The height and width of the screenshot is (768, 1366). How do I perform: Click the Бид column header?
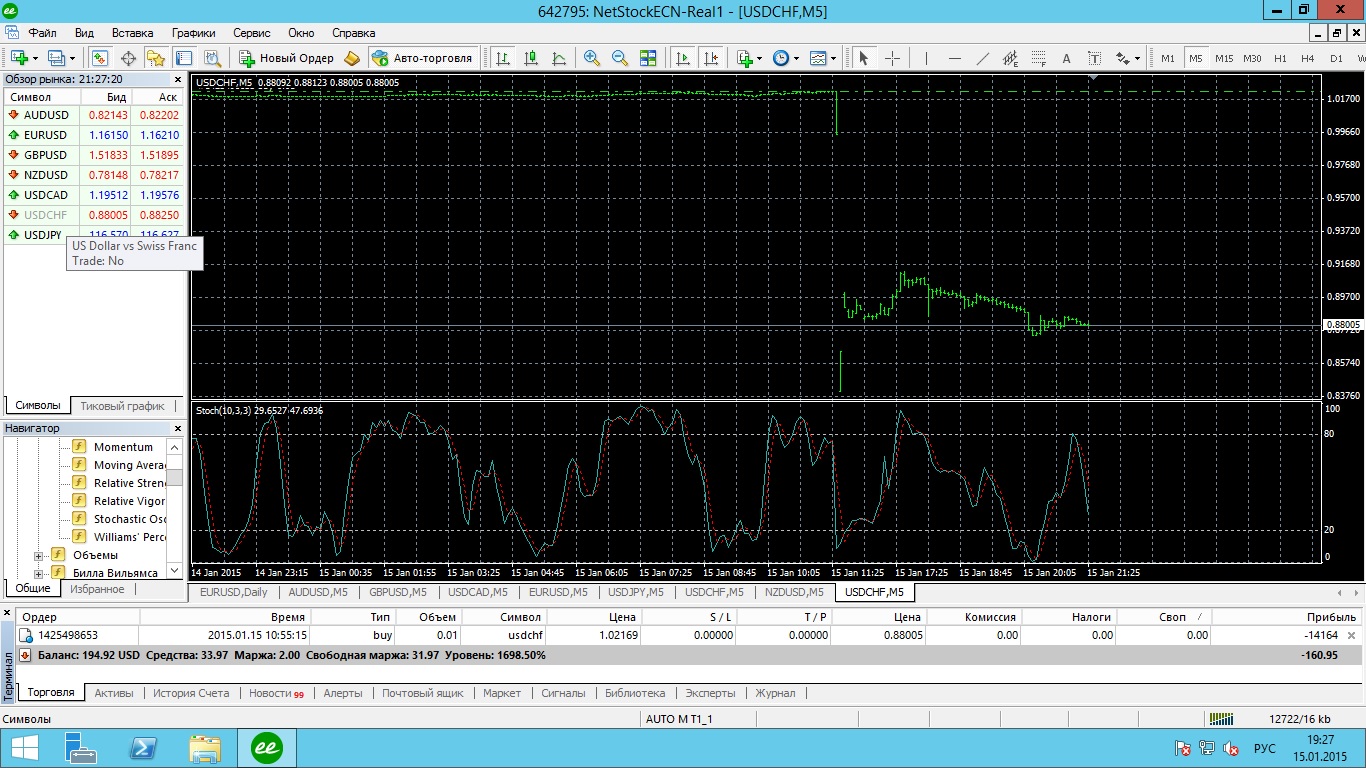tap(105, 97)
